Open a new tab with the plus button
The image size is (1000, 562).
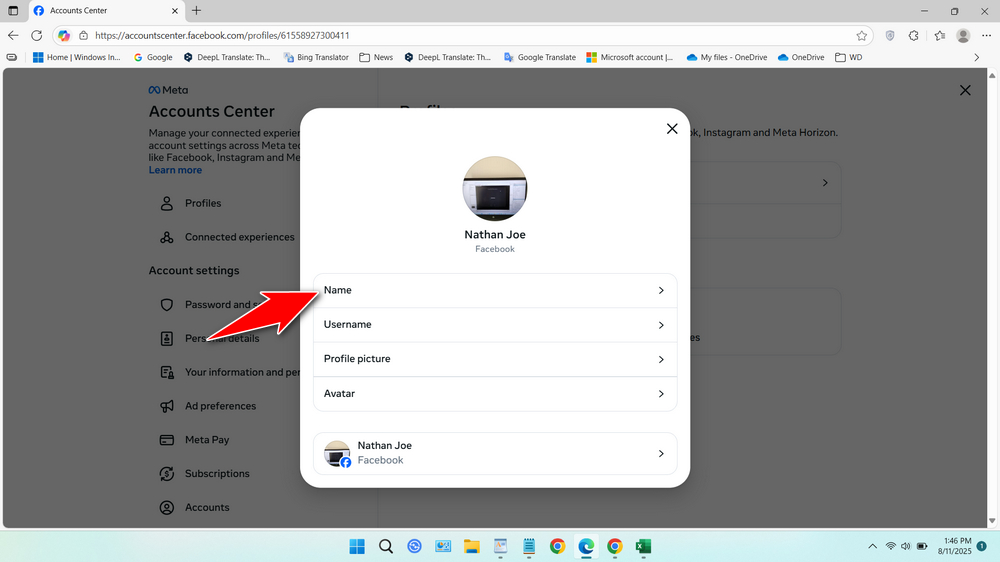[x=196, y=11]
